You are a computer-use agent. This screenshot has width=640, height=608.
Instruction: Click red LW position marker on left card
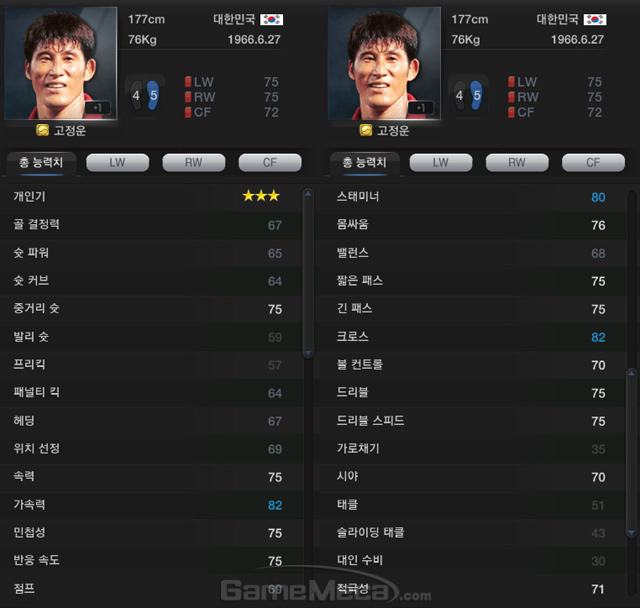click(188, 82)
